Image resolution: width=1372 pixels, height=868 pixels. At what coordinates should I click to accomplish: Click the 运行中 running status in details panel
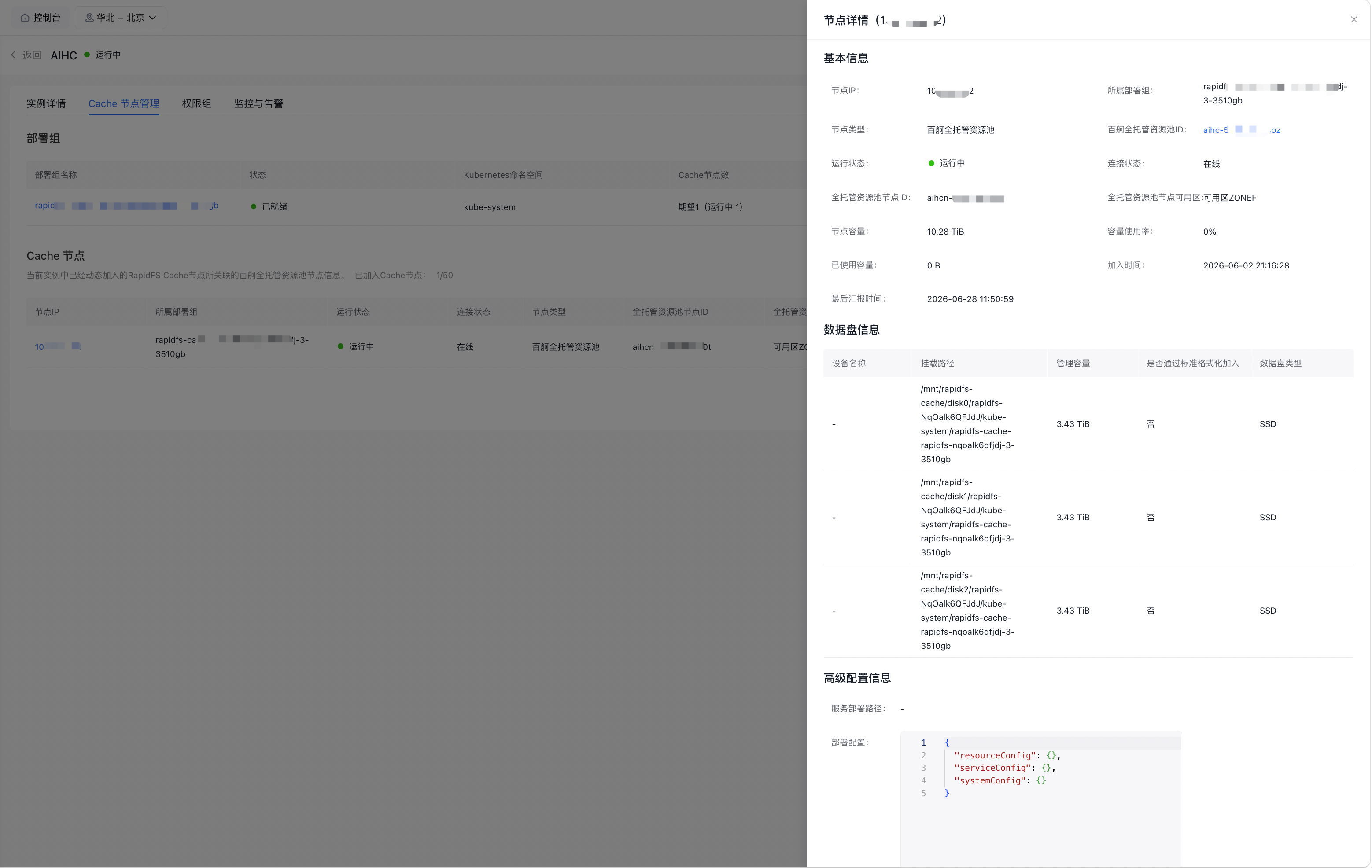(946, 163)
